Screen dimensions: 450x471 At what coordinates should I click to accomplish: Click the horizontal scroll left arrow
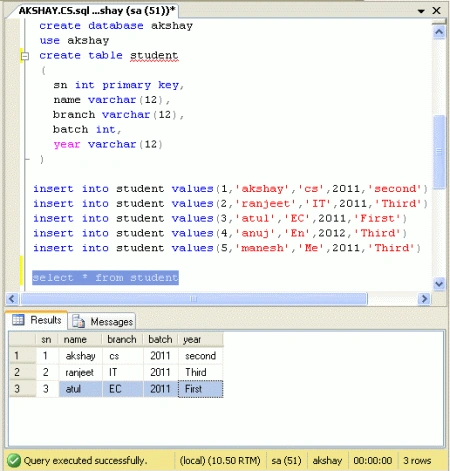12,299
